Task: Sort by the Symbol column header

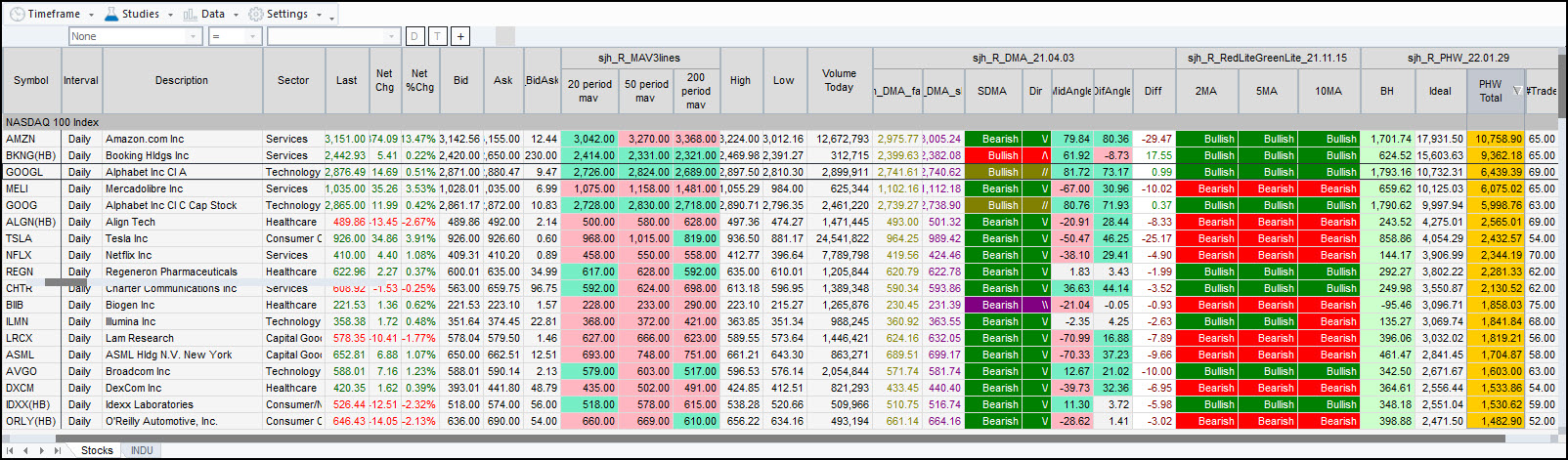Action: click(31, 80)
